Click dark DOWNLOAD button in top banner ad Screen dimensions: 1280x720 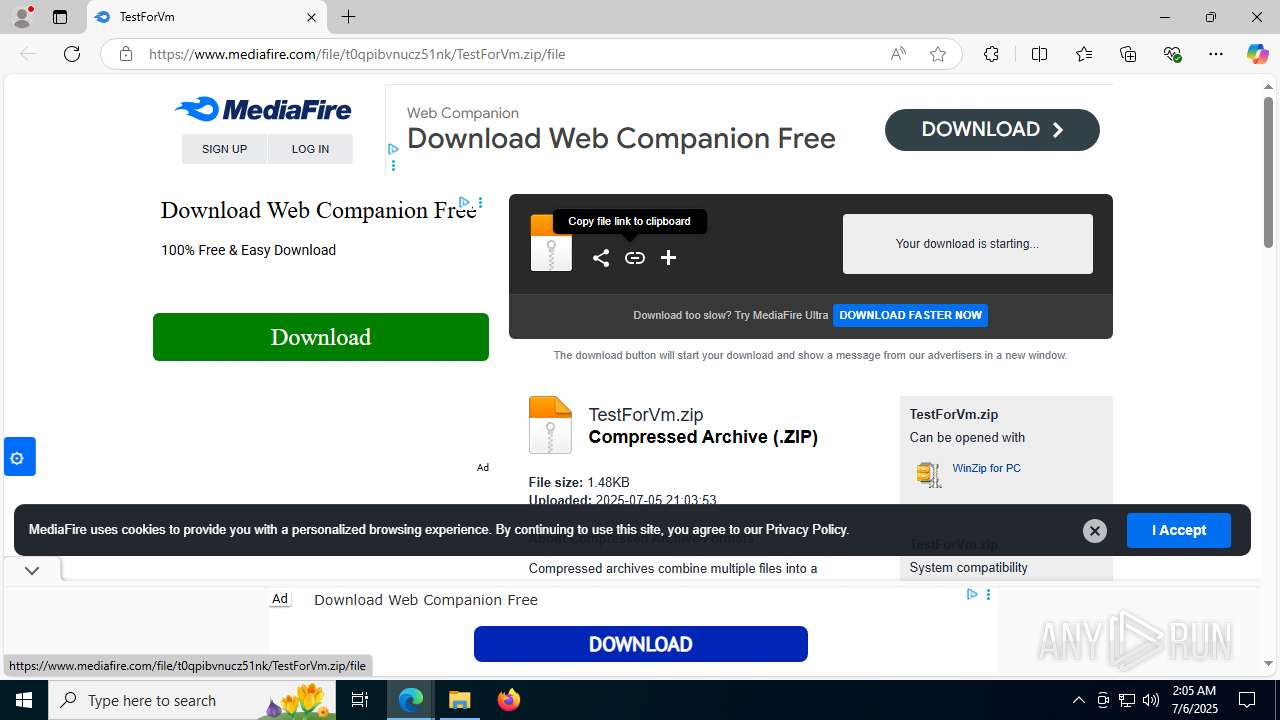992,130
